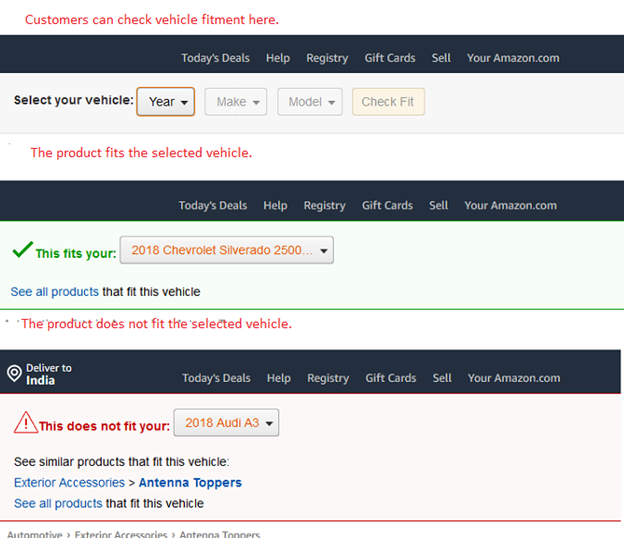
Task: Click See all products link in the does-not-fit panel
Action: tap(58, 504)
